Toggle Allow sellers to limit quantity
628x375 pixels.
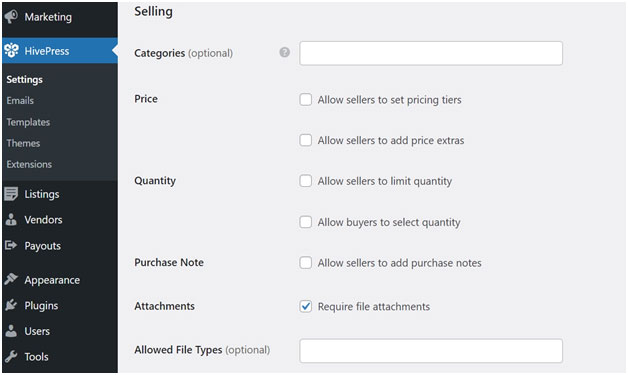(306, 181)
